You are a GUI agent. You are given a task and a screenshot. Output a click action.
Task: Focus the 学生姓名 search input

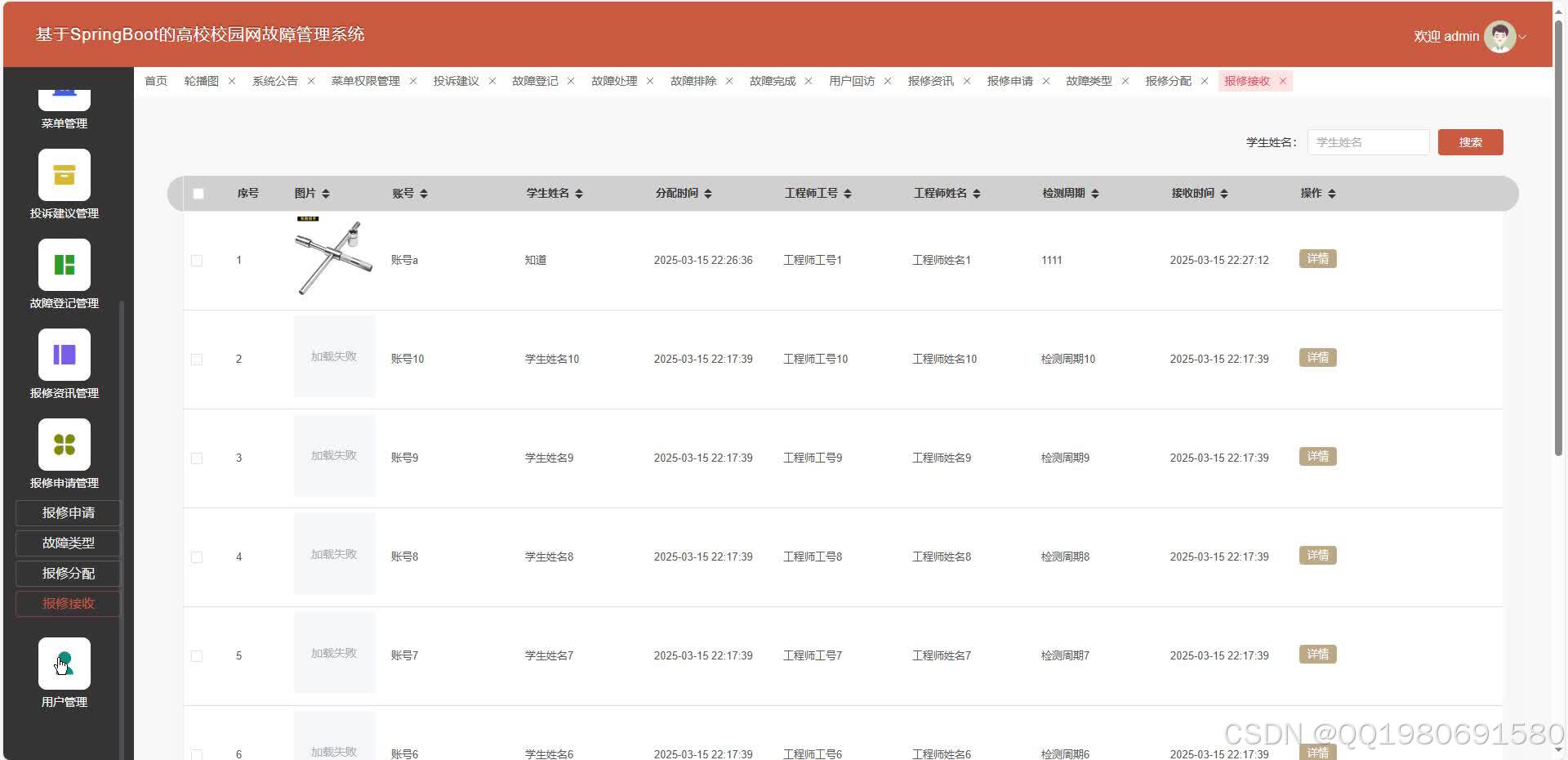[1368, 142]
